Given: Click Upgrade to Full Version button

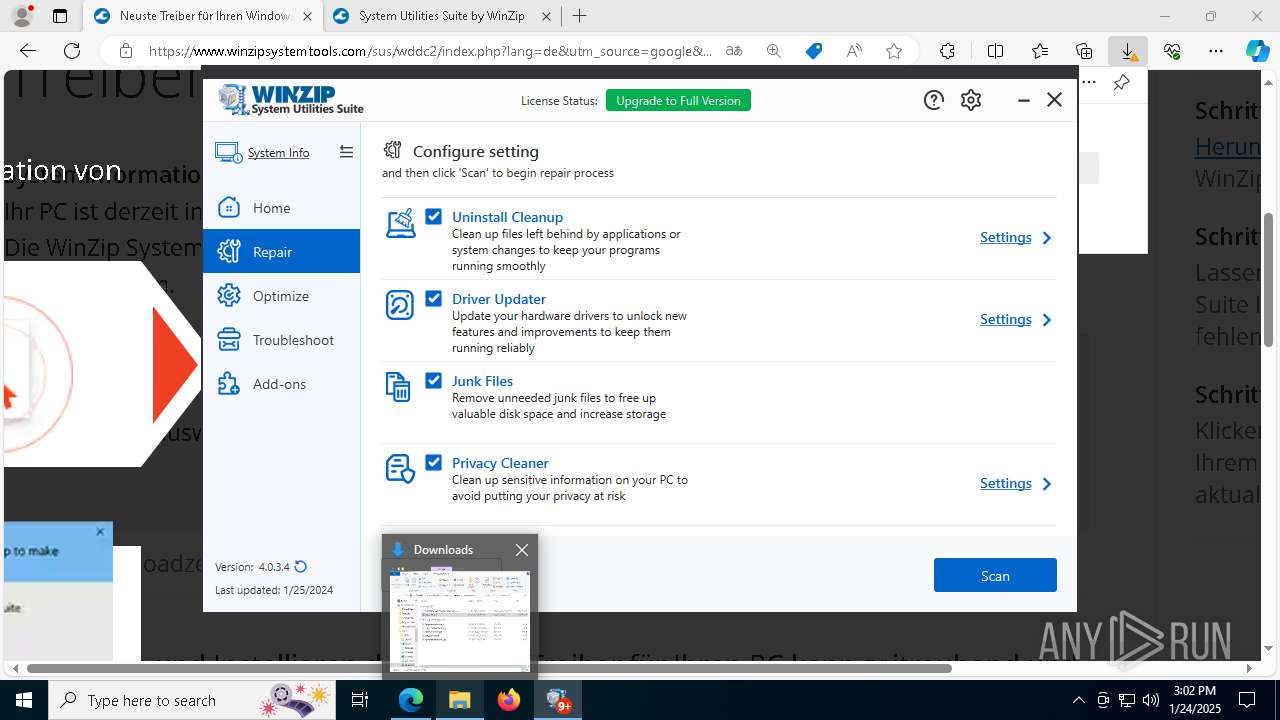Looking at the screenshot, I should [678, 100].
